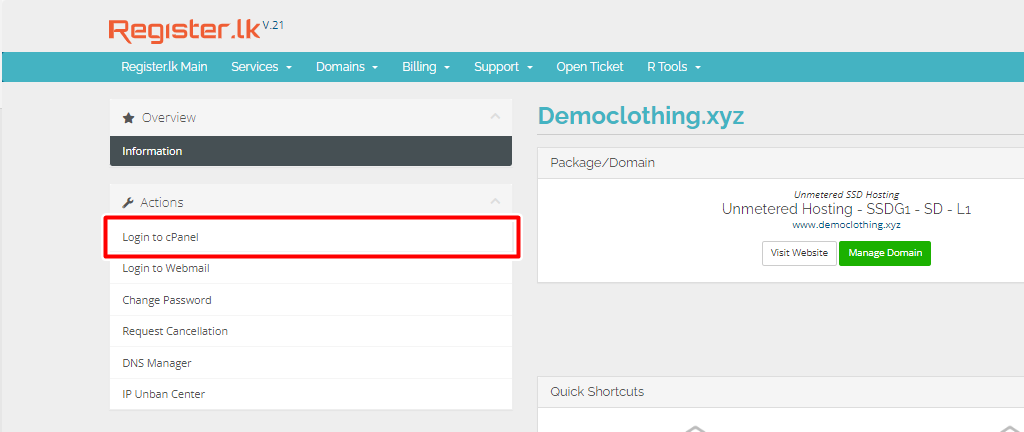
Task: Click Login to Webmail
Action: coord(311,268)
